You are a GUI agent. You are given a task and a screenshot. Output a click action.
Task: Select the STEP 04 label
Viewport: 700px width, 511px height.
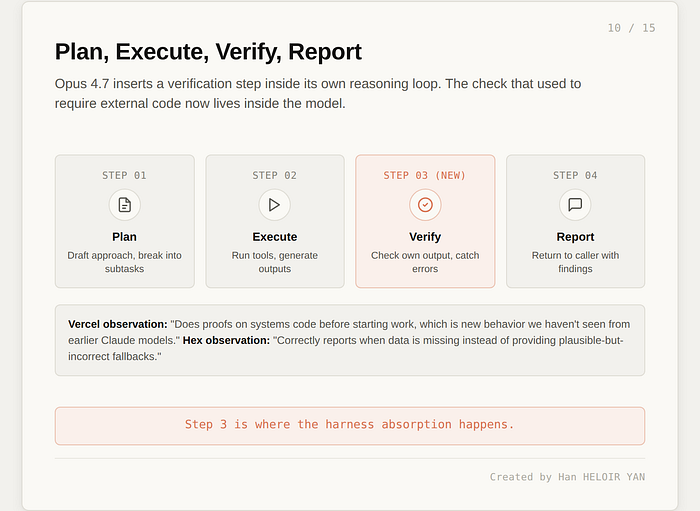click(x=575, y=175)
